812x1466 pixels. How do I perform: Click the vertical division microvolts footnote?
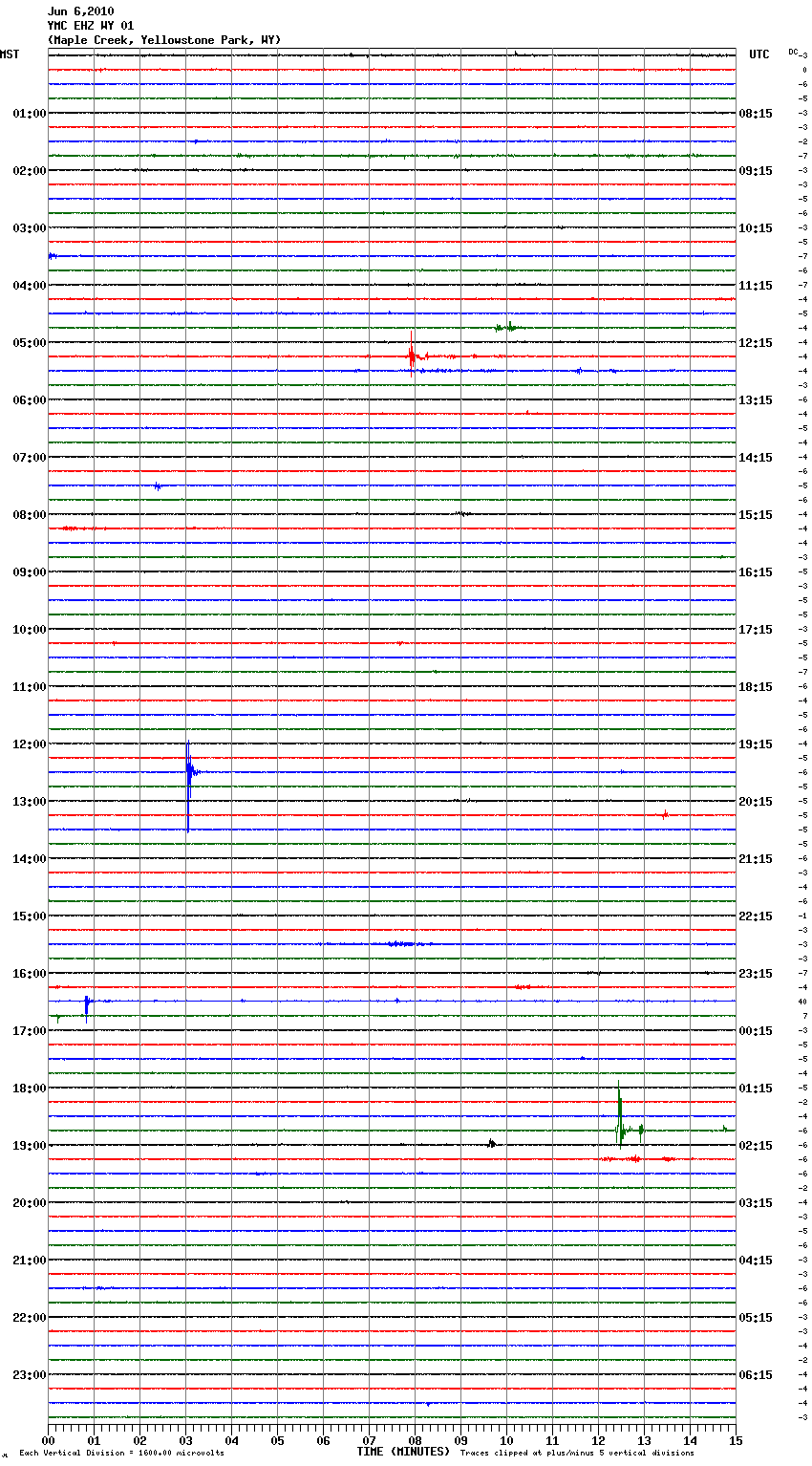point(121,1454)
